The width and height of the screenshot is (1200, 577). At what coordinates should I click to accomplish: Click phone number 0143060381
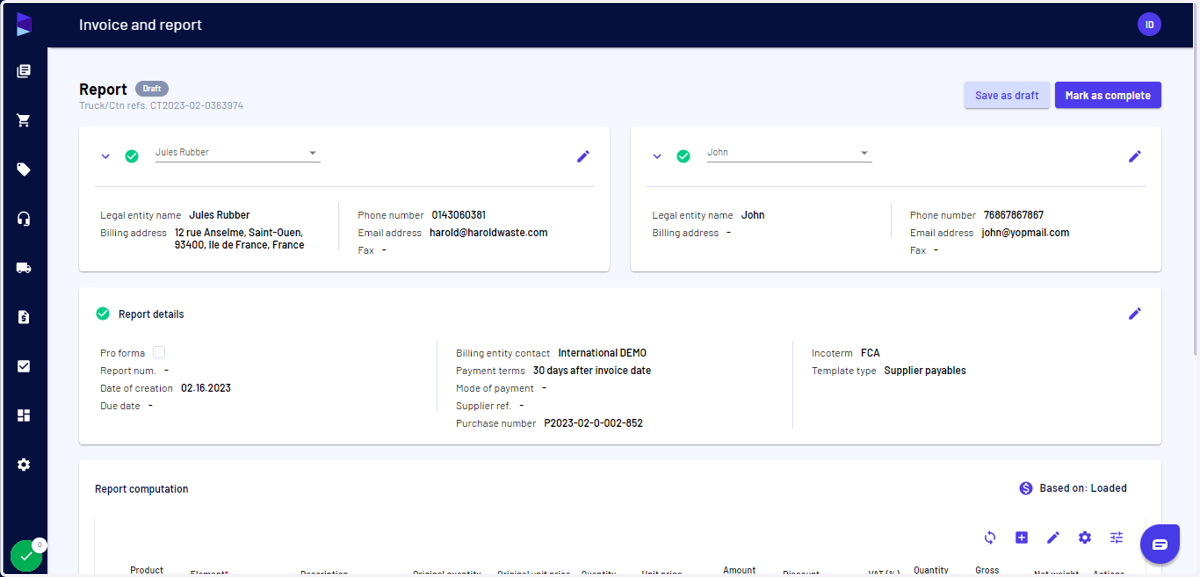coord(459,215)
